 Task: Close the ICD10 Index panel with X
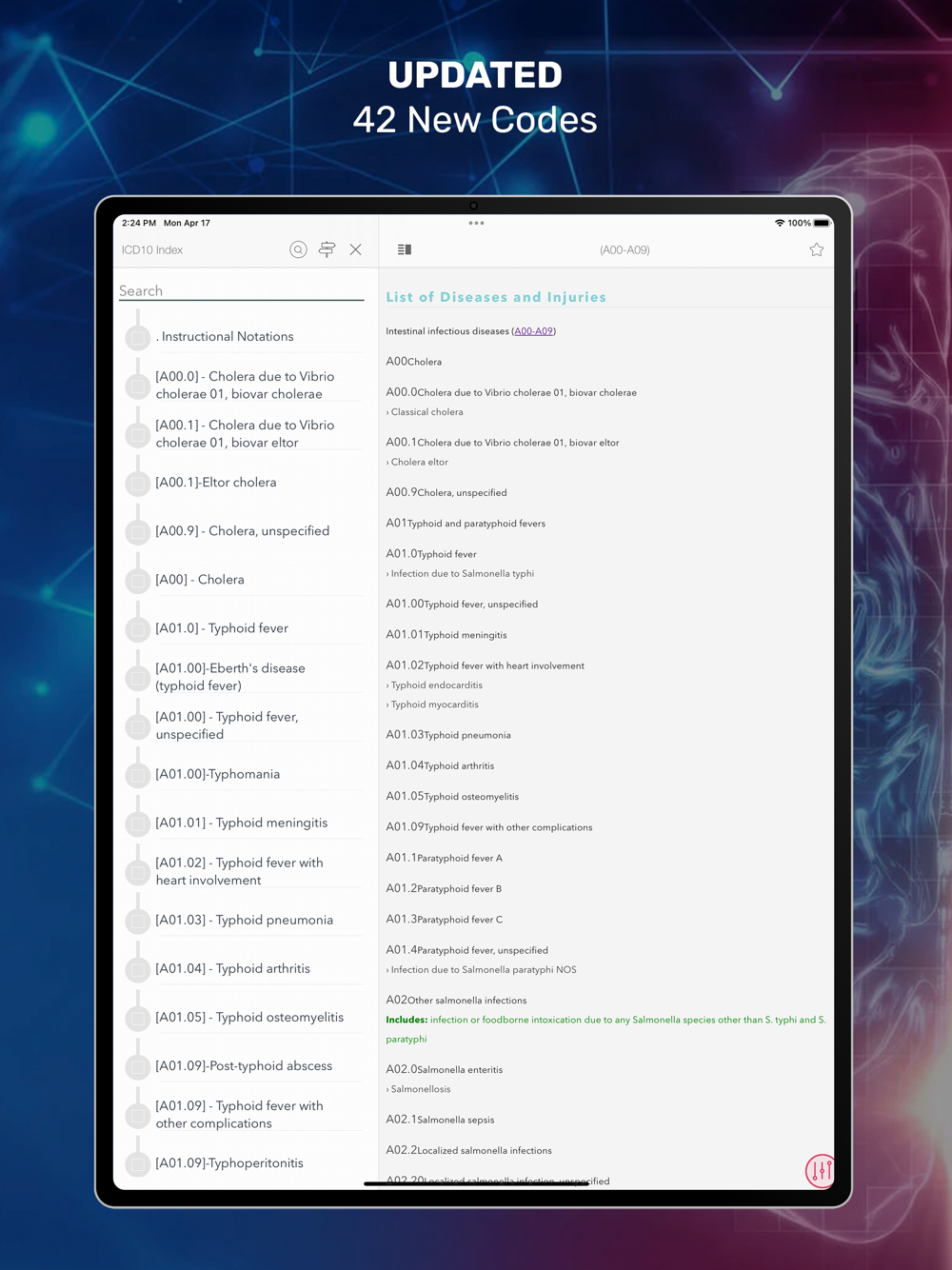(x=355, y=249)
